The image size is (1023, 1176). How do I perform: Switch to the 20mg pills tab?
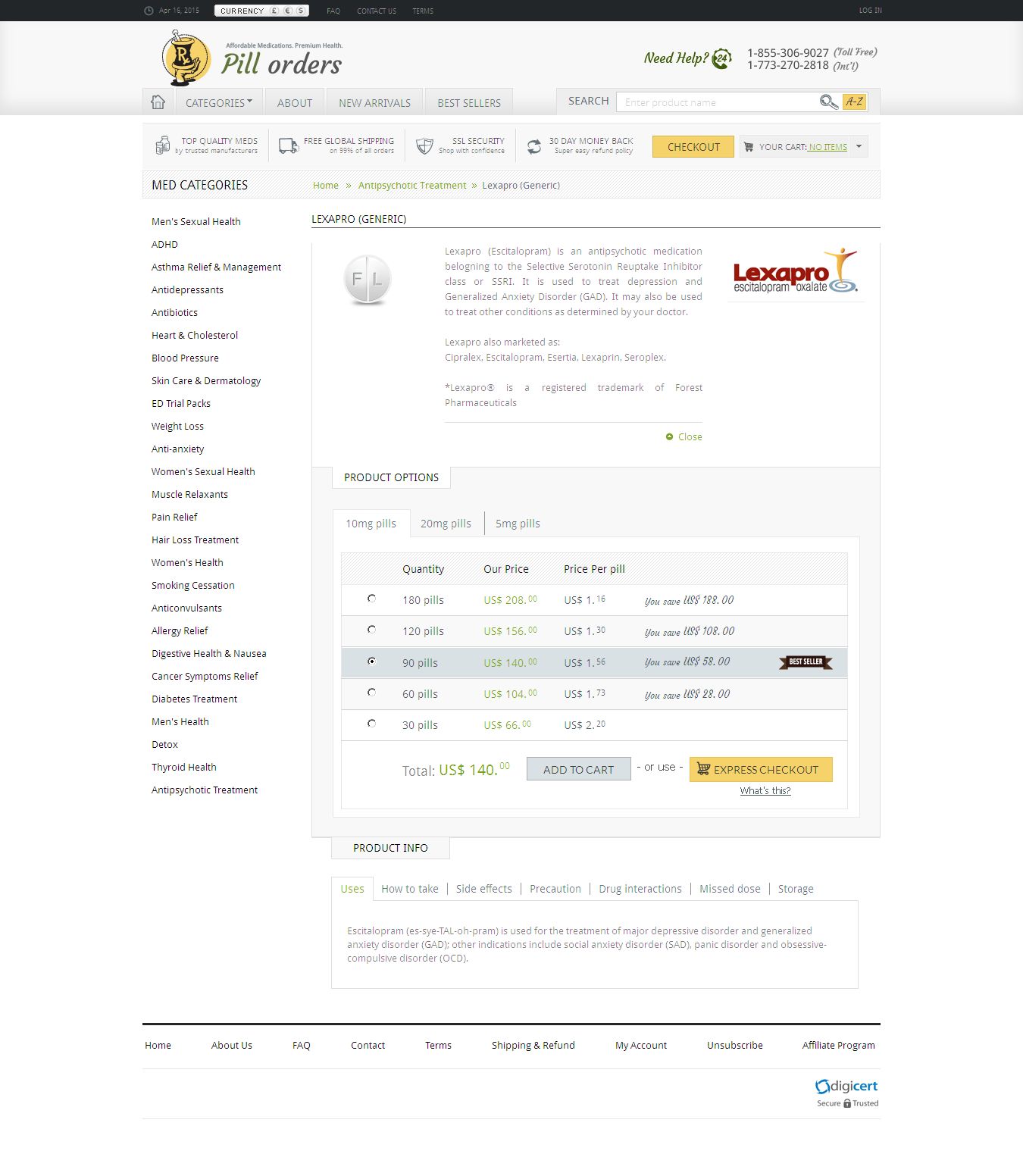tap(446, 524)
